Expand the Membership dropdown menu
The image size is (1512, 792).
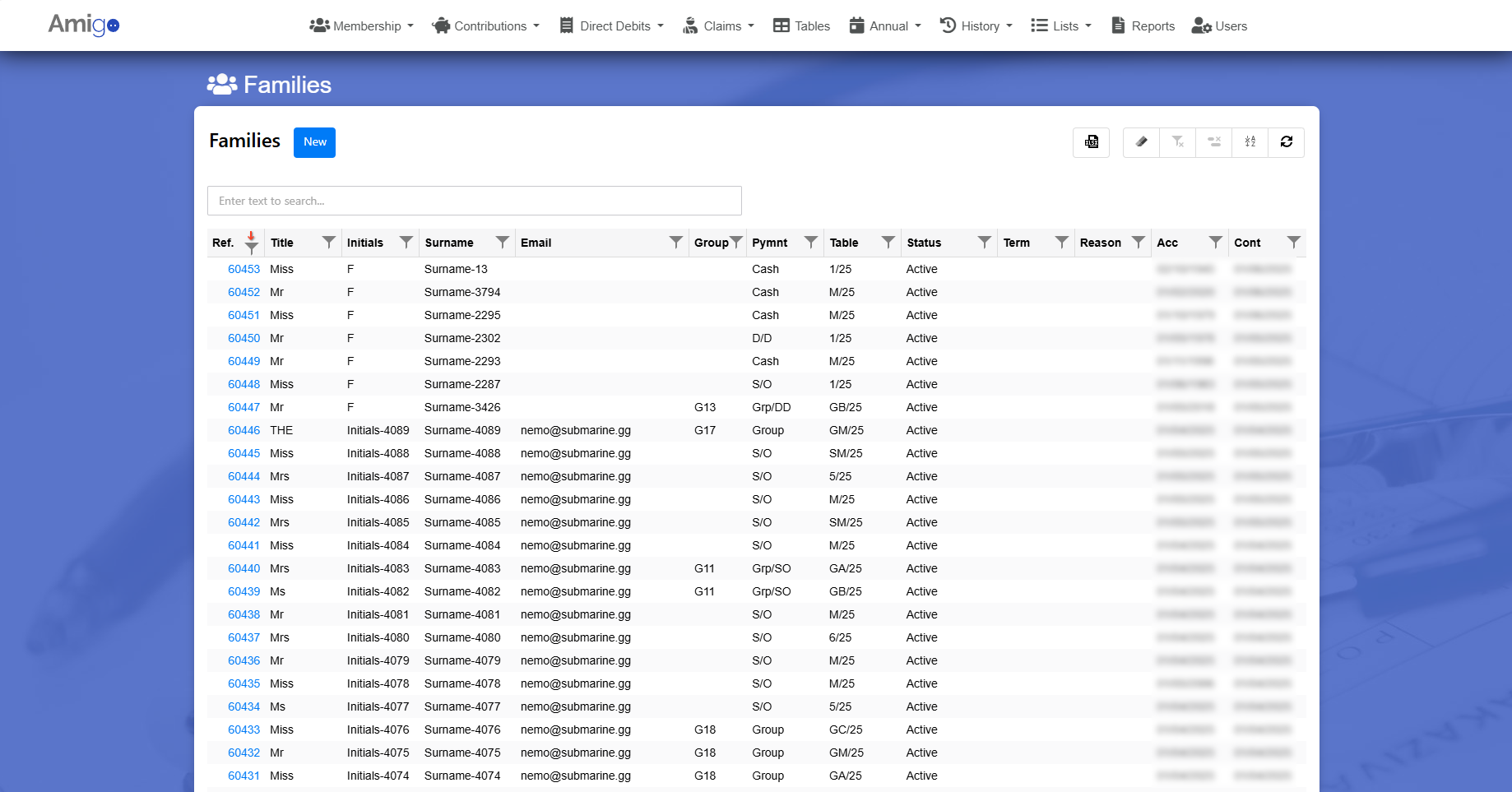point(361,26)
